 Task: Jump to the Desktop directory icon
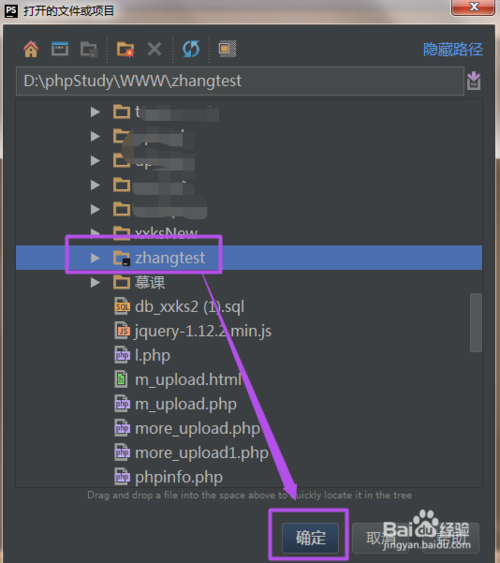point(60,49)
